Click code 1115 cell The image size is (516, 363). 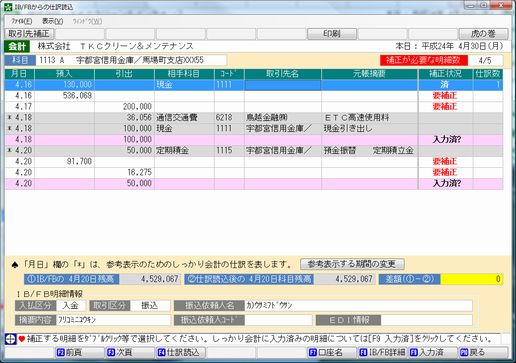(x=229, y=151)
